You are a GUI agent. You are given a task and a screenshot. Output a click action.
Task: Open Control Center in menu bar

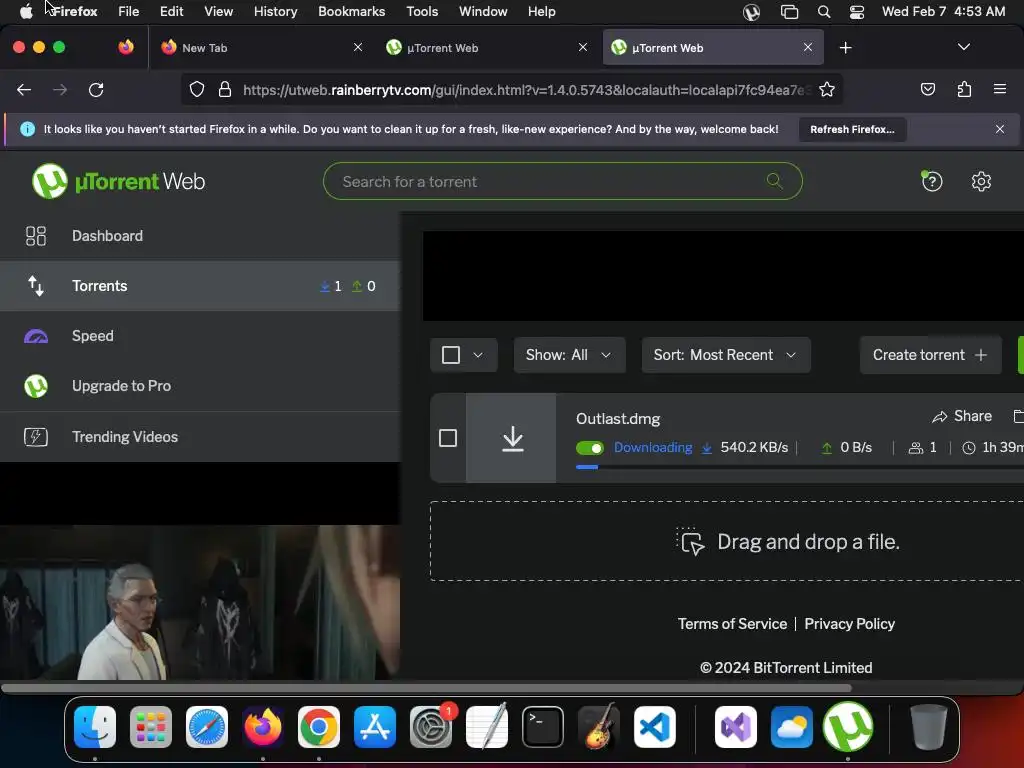click(x=857, y=12)
